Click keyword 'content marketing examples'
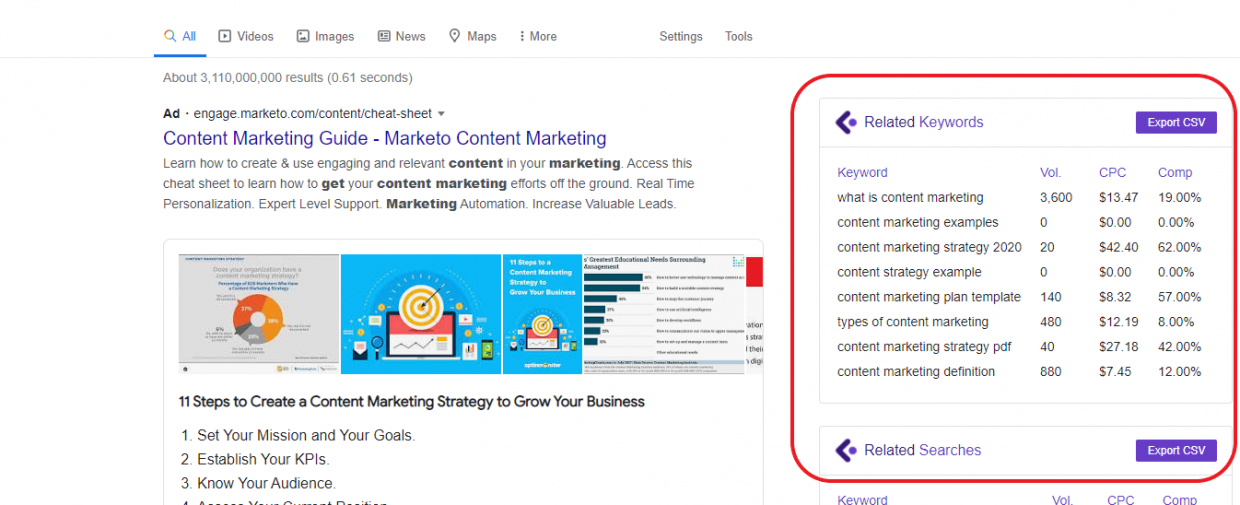This screenshot has height=505, width=1240. pos(917,222)
